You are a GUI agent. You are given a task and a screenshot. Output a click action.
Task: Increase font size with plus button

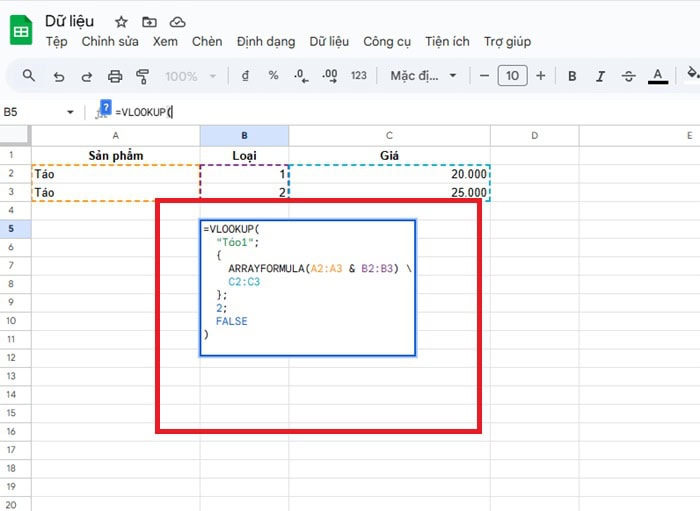point(541,76)
